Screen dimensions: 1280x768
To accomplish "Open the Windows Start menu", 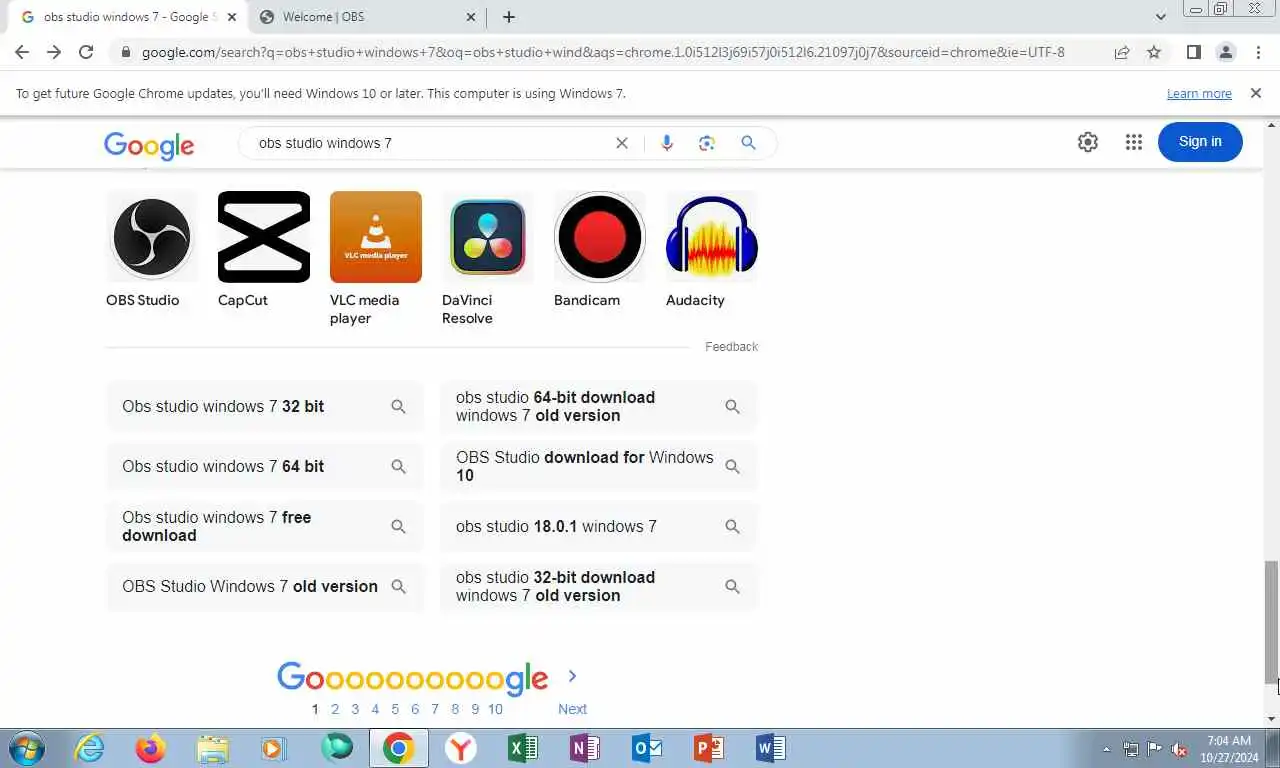I will point(25,748).
